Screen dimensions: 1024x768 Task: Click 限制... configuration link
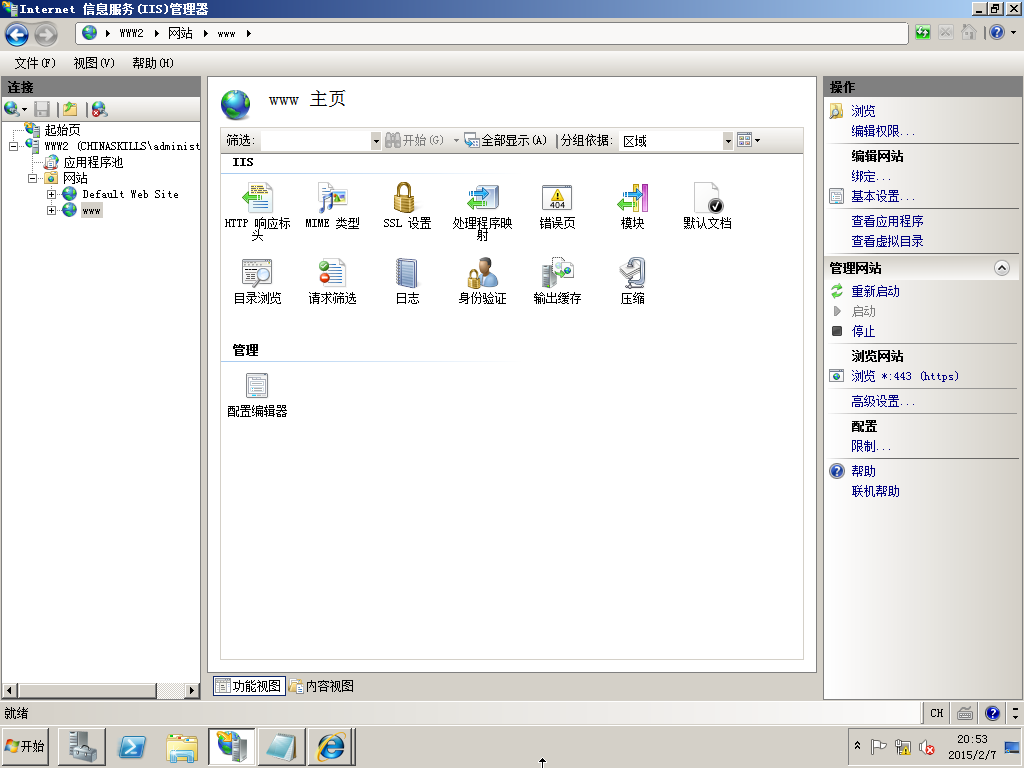(871, 446)
